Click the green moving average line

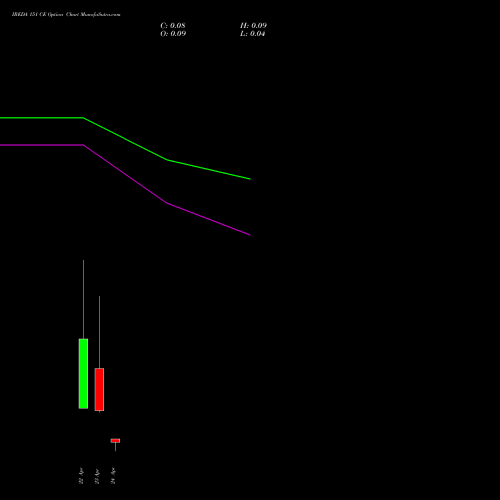pyautogui.click(x=125, y=139)
